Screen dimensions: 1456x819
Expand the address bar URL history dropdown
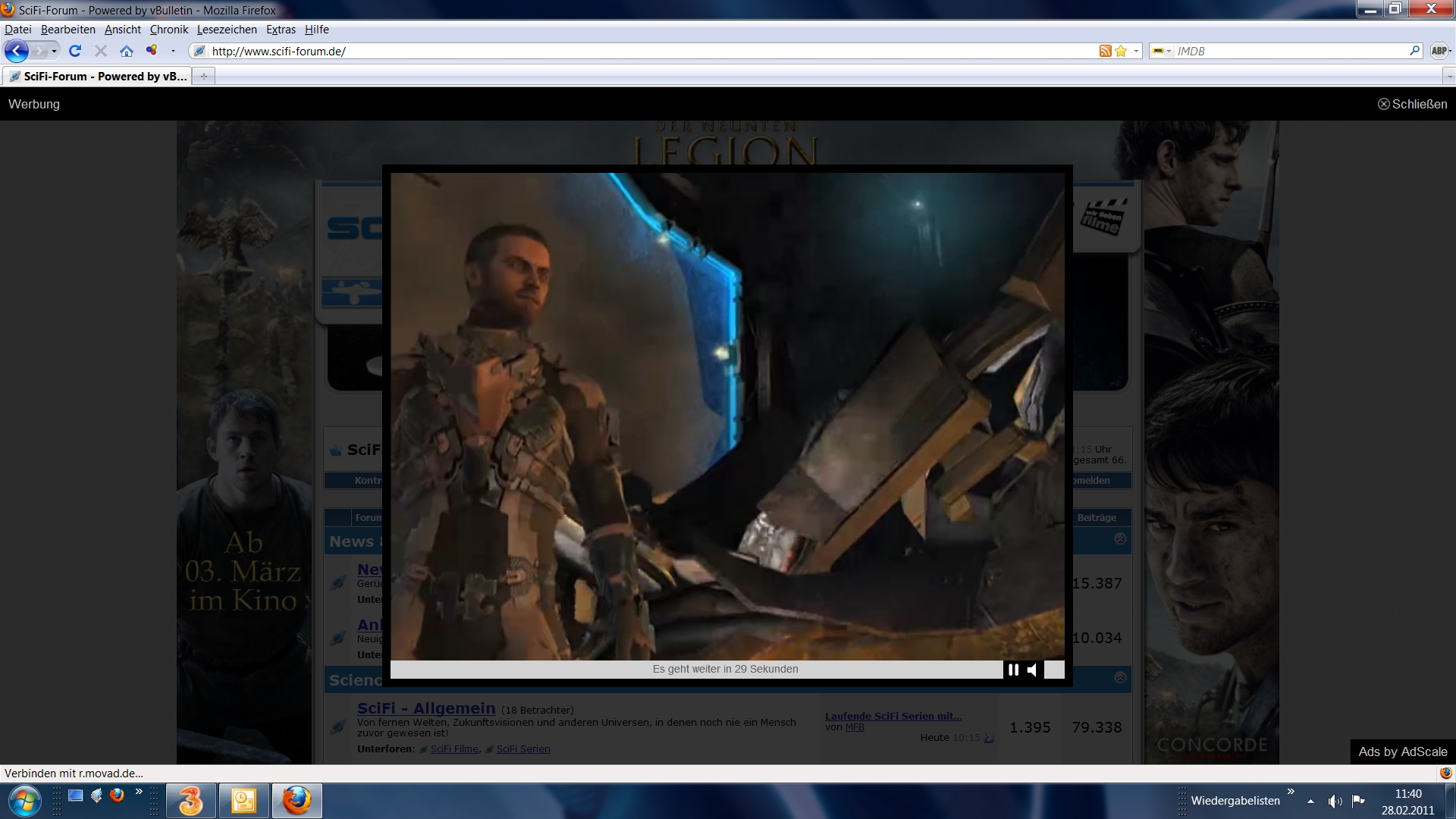coord(1136,51)
